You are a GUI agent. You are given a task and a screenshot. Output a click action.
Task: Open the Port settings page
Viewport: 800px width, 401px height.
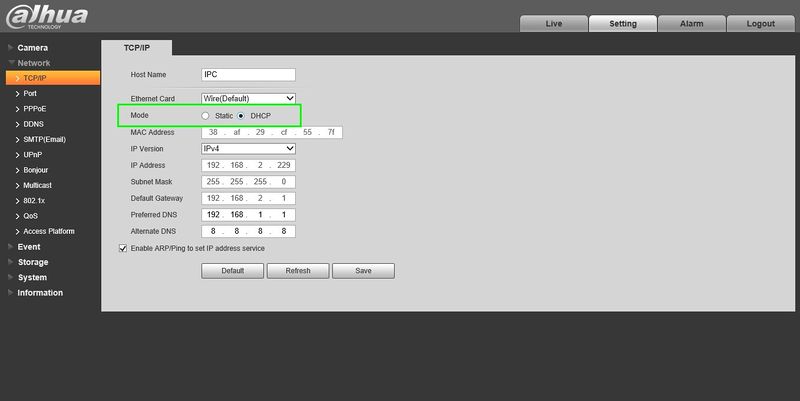30,93
